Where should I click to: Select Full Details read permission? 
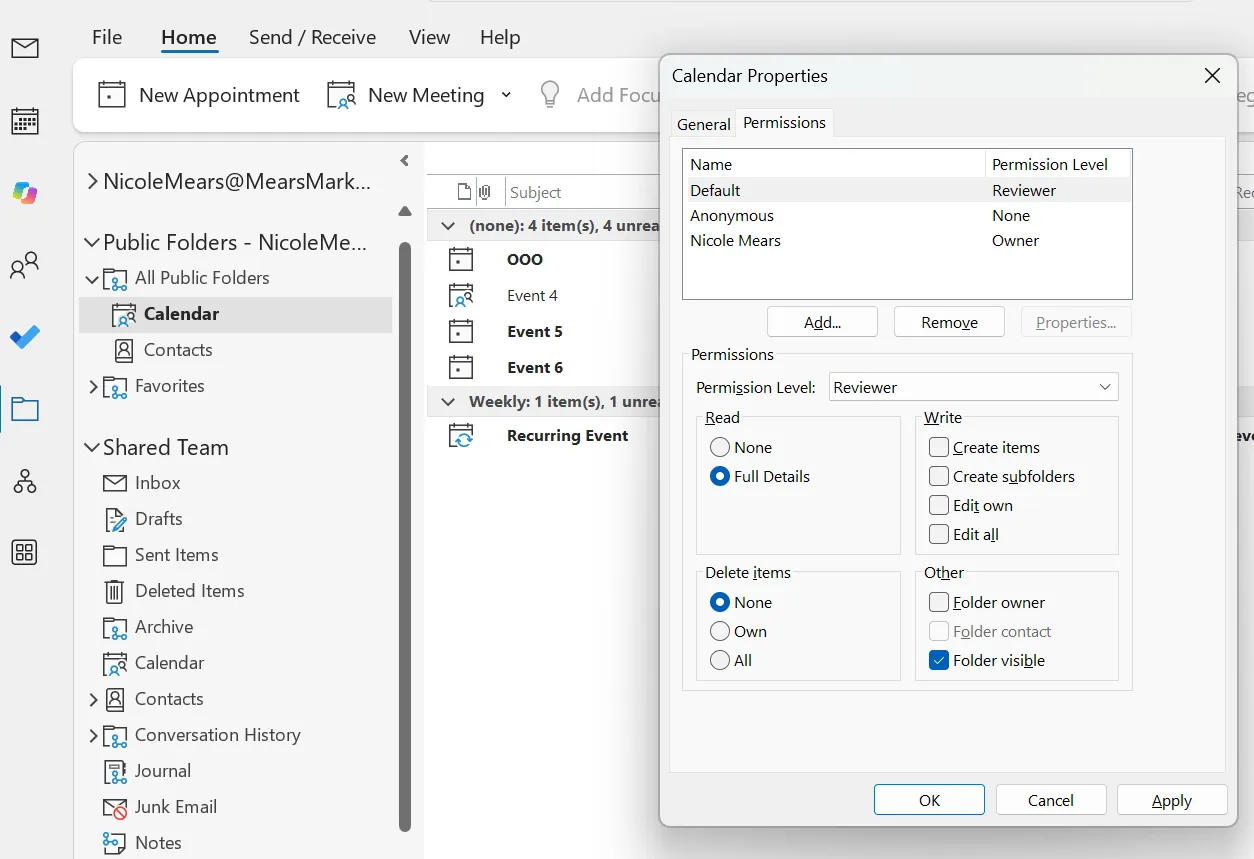719,477
